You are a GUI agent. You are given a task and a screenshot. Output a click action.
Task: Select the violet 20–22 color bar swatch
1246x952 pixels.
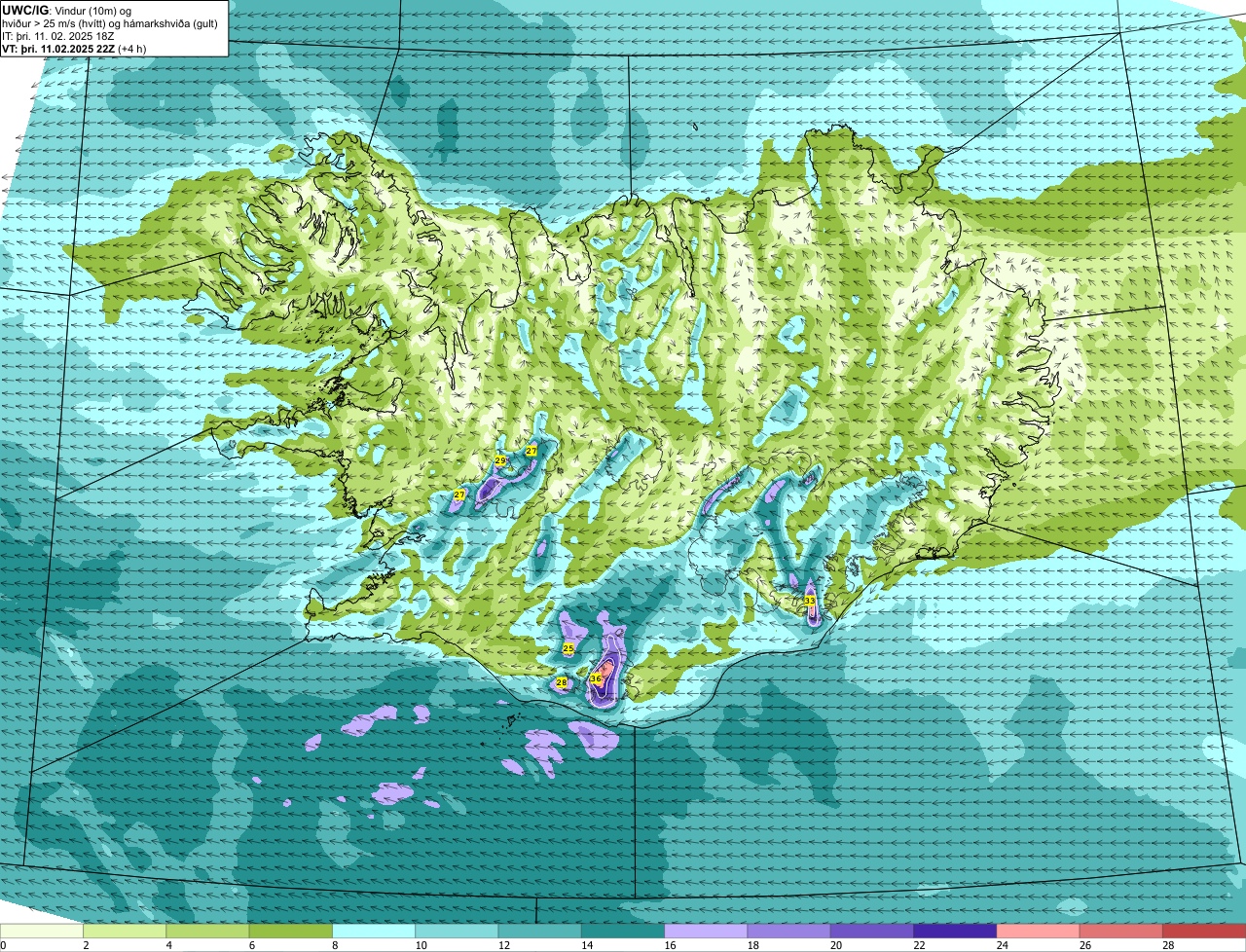[x=872, y=931]
